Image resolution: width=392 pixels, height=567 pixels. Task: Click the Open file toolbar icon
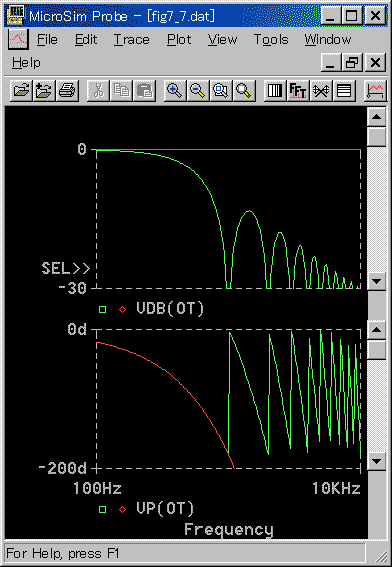tap(21, 90)
